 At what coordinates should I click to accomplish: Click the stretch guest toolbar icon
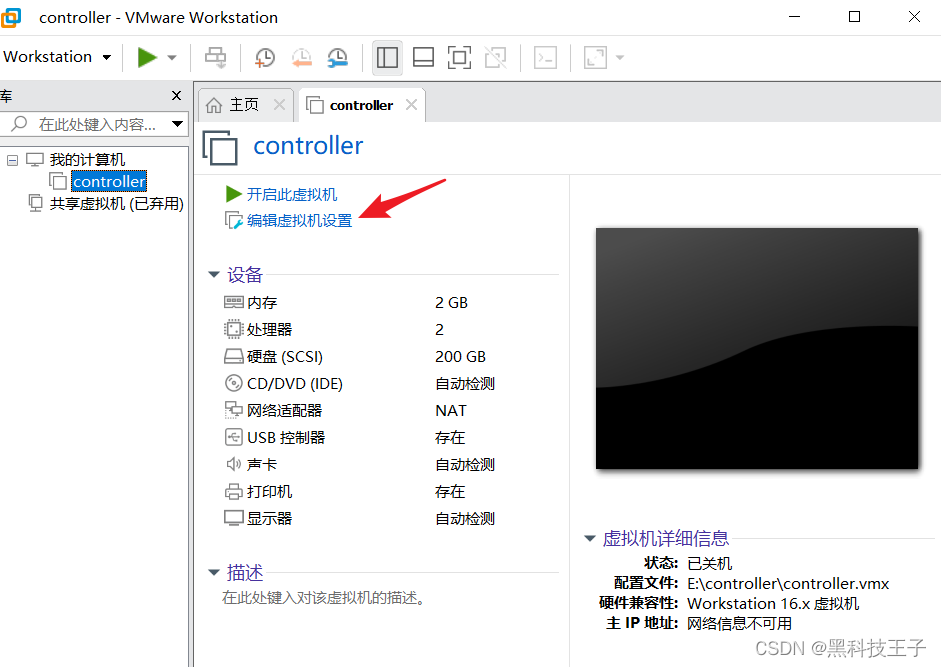[595, 58]
